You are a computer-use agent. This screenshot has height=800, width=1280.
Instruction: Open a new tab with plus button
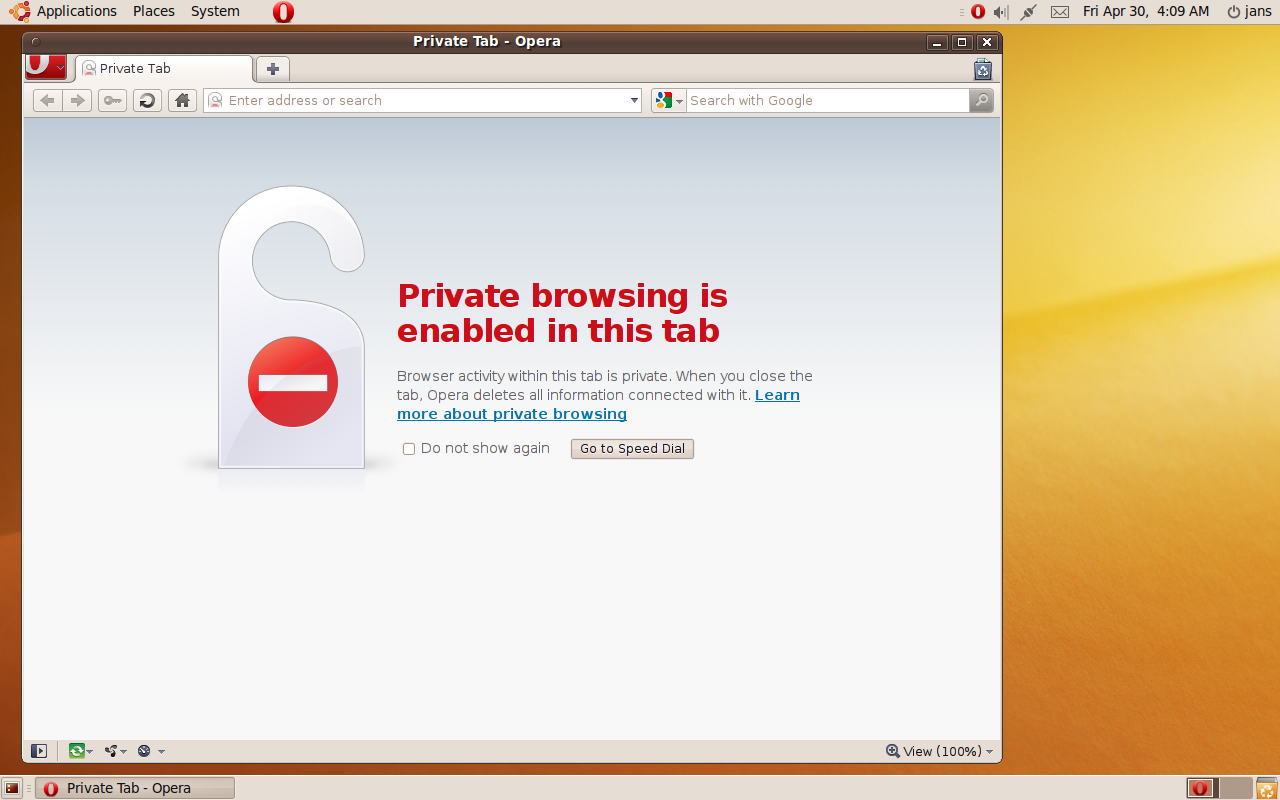(273, 69)
